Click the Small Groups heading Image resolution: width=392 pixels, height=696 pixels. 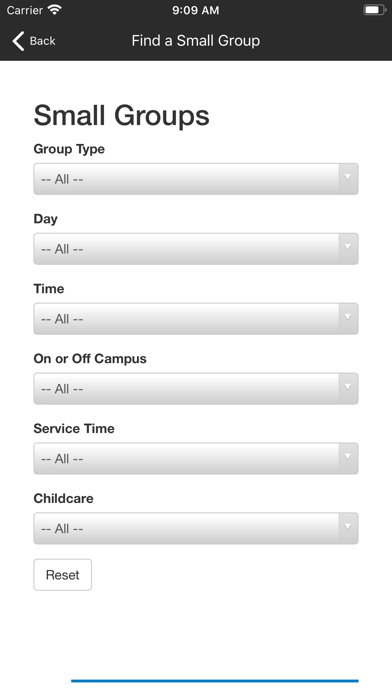tap(122, 115)
